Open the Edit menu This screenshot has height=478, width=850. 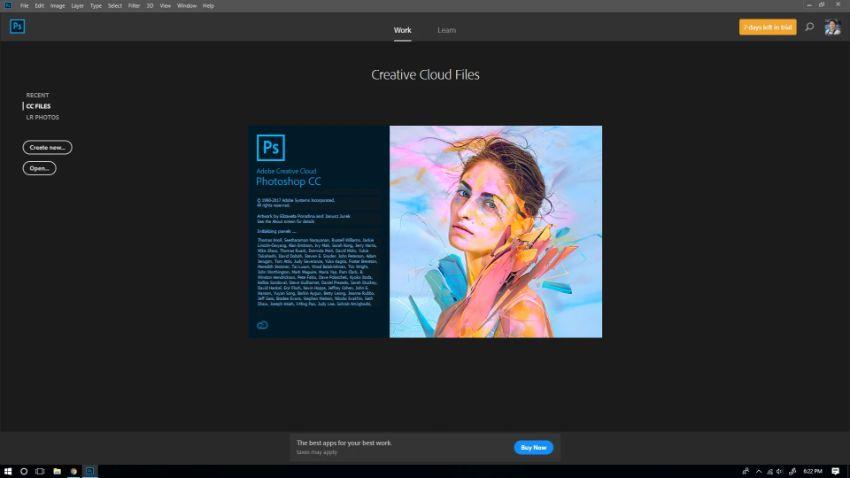pos(40,6)
